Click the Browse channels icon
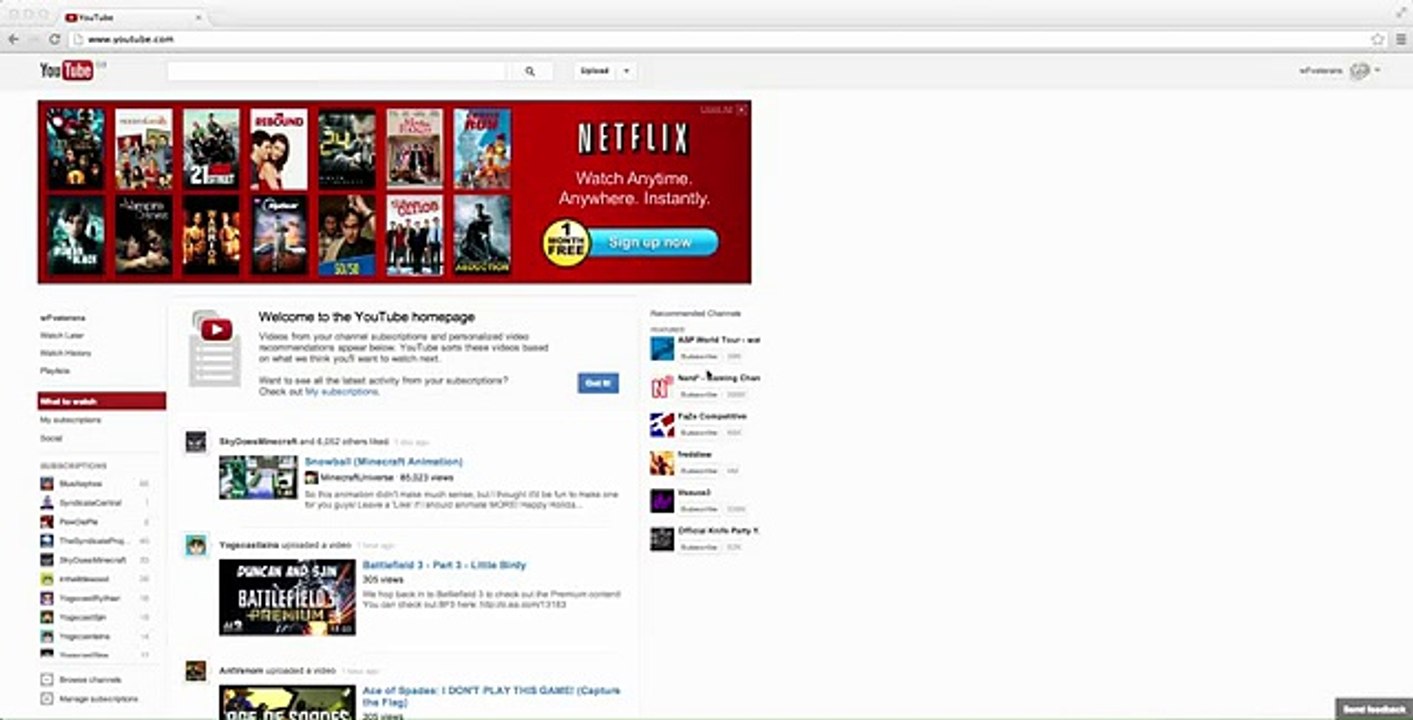Screen dimensions: 1413x720 pyautogui.click(x=47, y=680)
